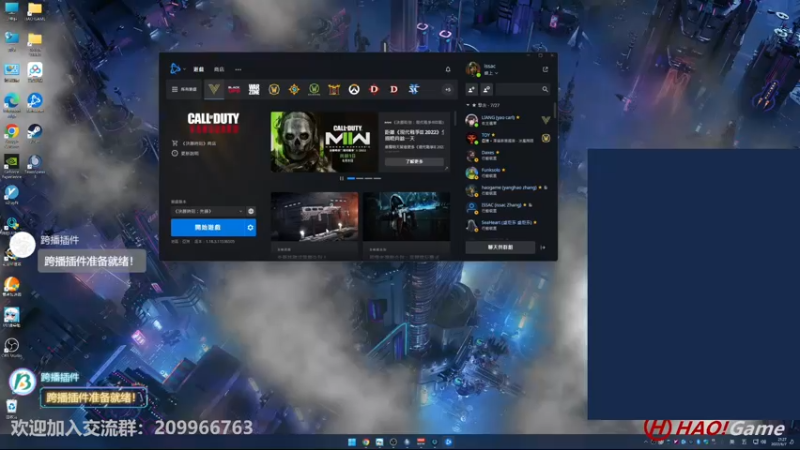800x450 pixels.
Task: Click the Add Friend icon
Action: (x=471, y=89)
